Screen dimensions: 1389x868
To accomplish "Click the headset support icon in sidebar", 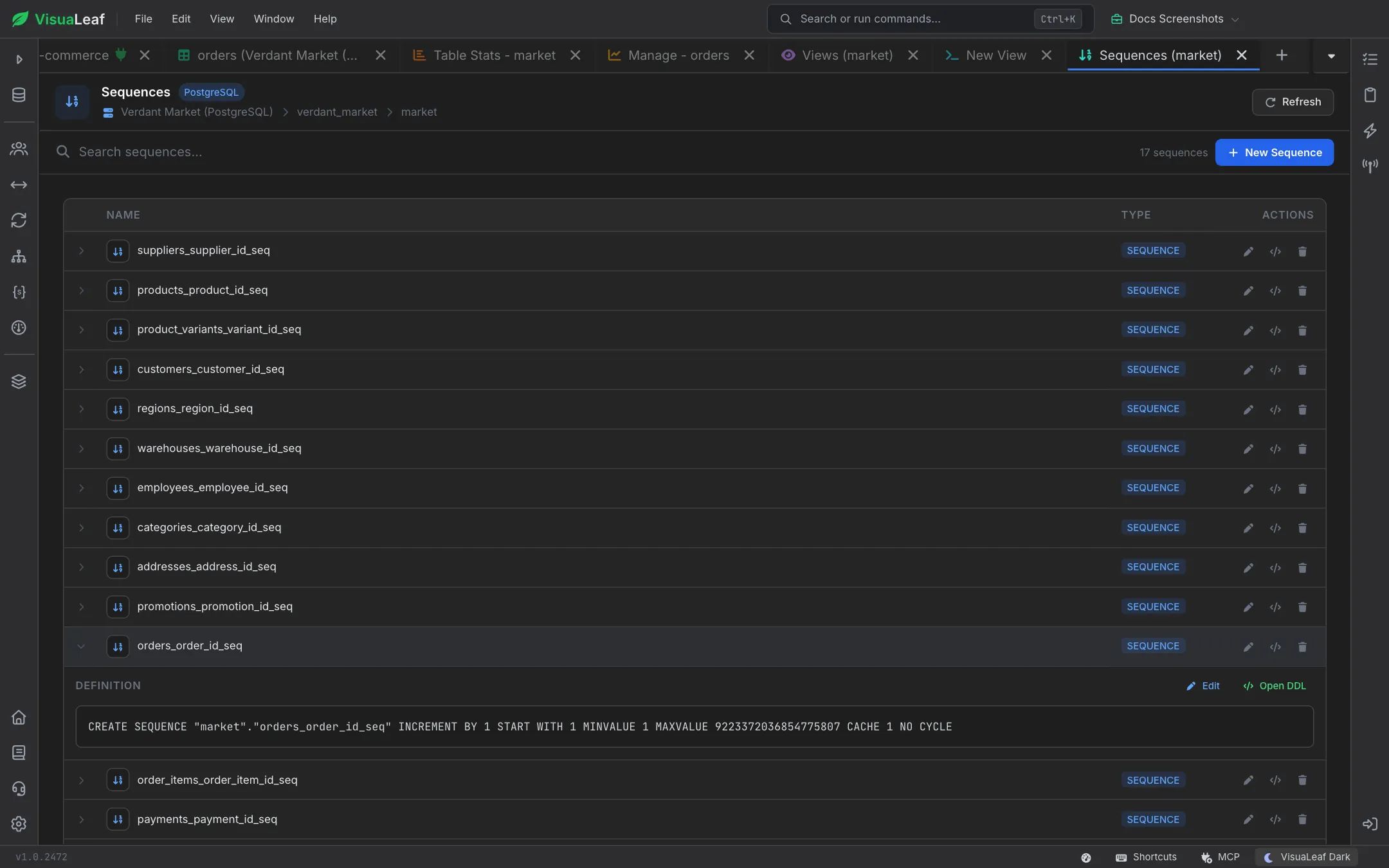I will 19,788.
